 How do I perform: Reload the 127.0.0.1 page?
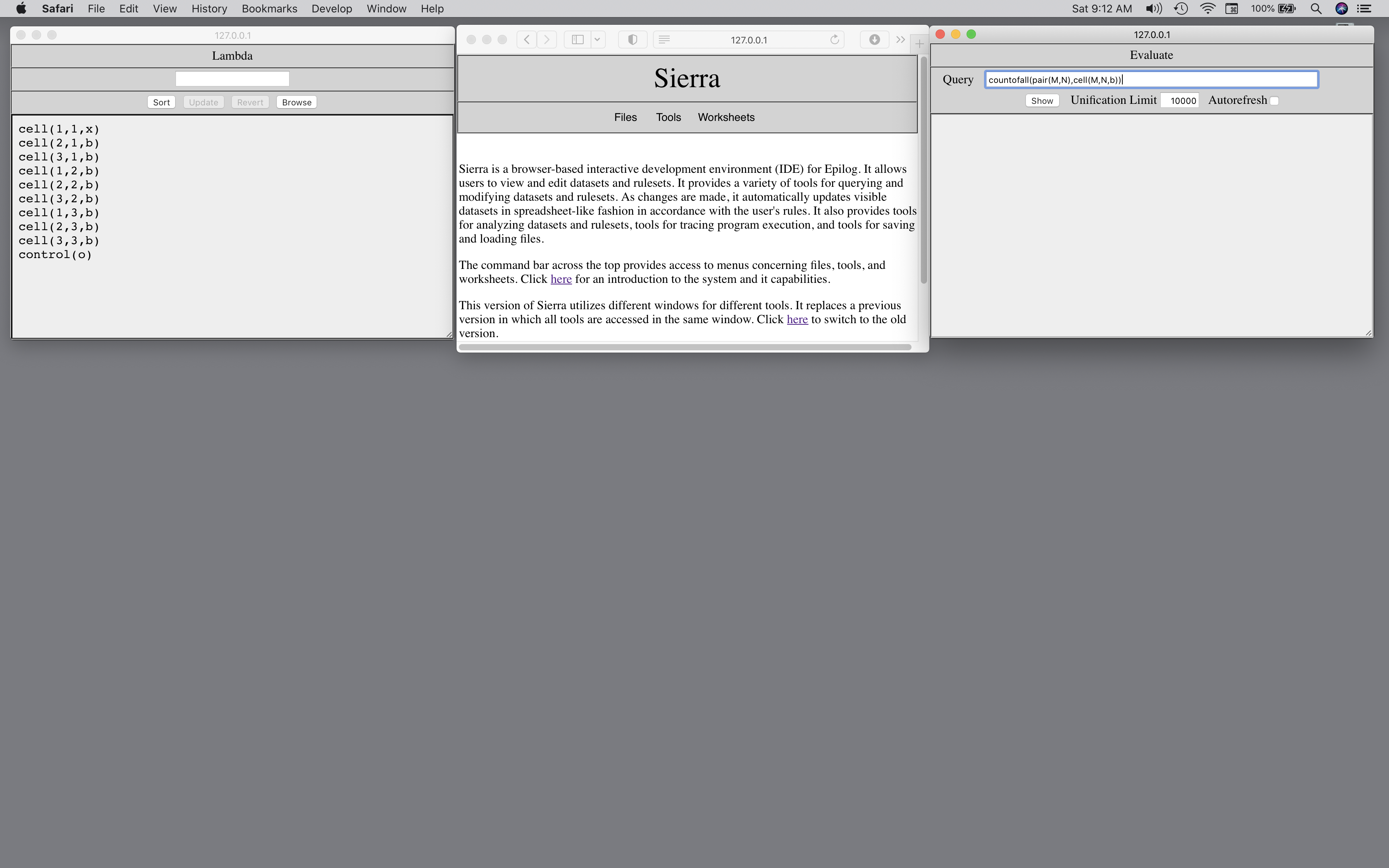(834, 40)
